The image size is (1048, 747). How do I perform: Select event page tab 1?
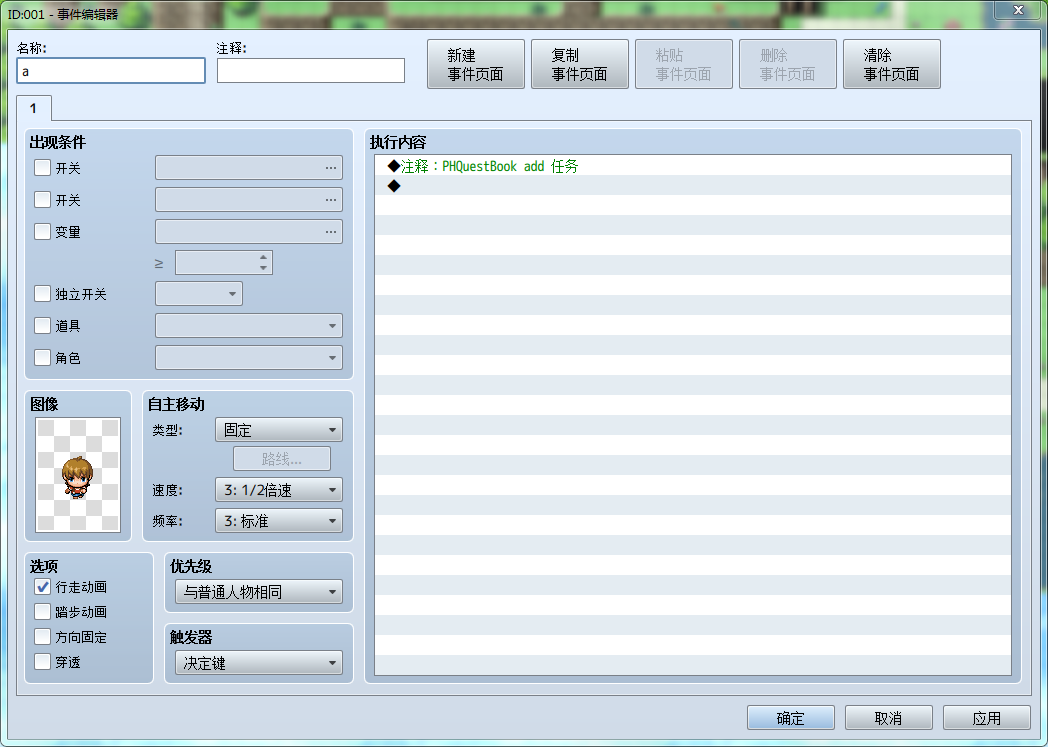pyautogui.click(x=33, y=108)
